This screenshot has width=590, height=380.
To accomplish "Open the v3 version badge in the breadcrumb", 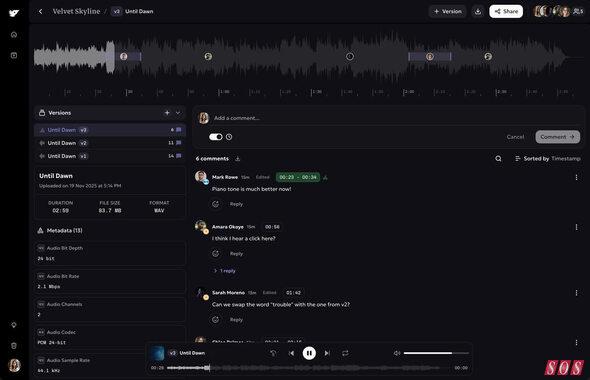I will (116, 11).
